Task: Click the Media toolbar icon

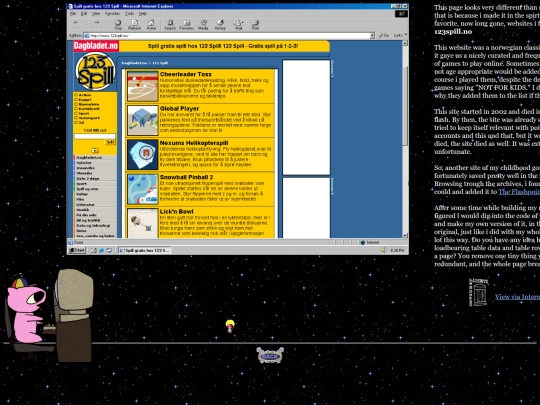Action: click(x=203, y=23)
